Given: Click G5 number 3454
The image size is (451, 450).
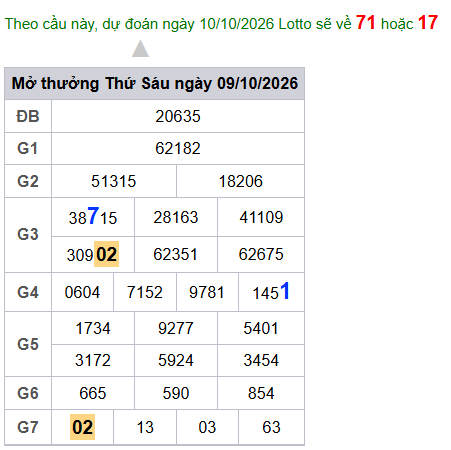Looking at the screenshot, I should click(261, 360).
